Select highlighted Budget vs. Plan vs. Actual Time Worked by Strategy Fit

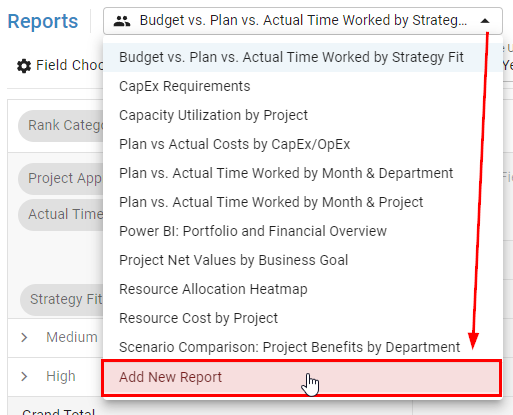coord(303,57)
